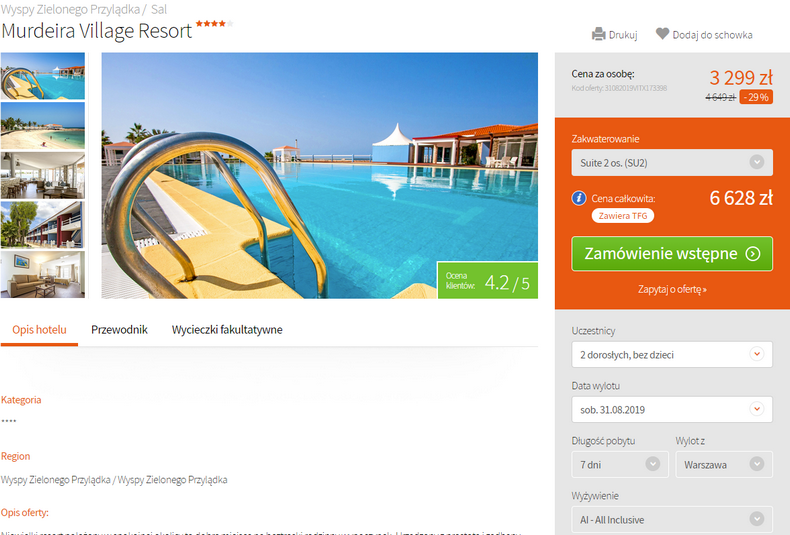Click the Zawiera TFG badge
The width and height of the screenshot is (790, 535).
coord(623,216)
